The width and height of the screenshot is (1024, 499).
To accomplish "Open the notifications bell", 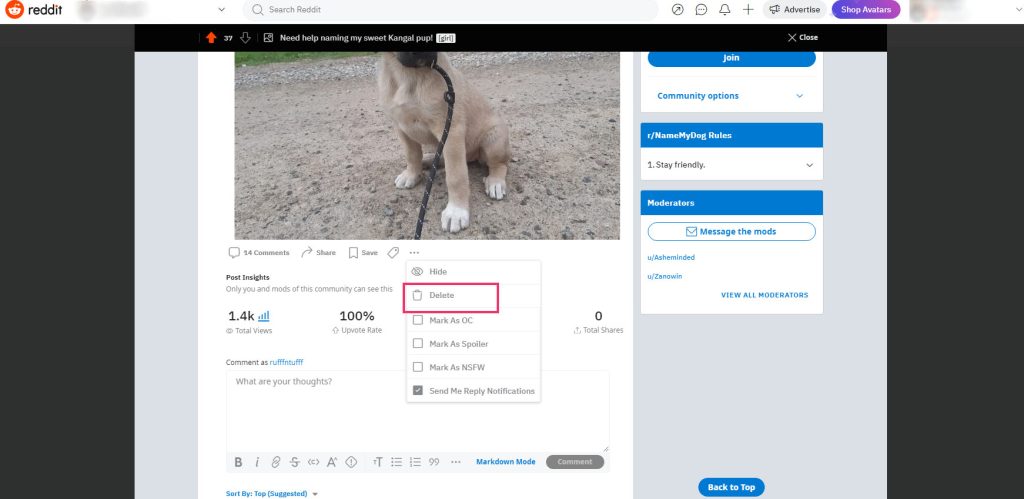I will [x=725, y=10].
